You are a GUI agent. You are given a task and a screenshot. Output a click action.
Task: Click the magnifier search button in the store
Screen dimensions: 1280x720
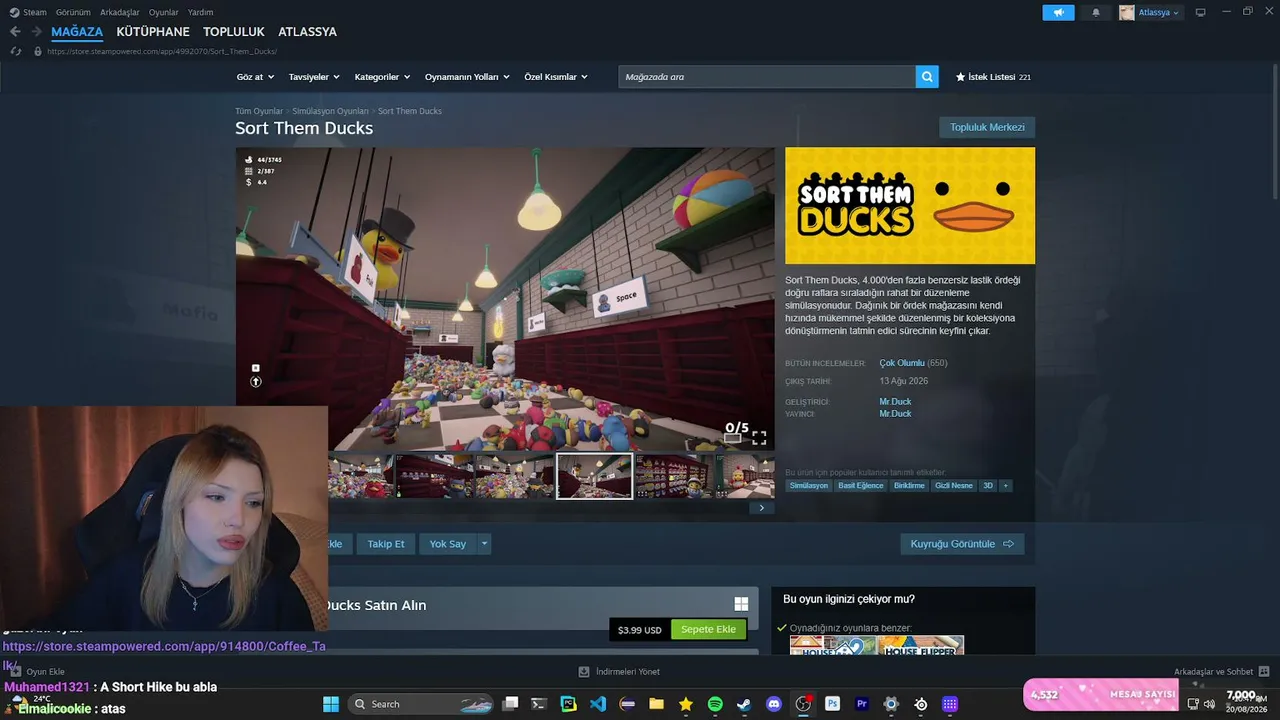(x=927, y=77)
